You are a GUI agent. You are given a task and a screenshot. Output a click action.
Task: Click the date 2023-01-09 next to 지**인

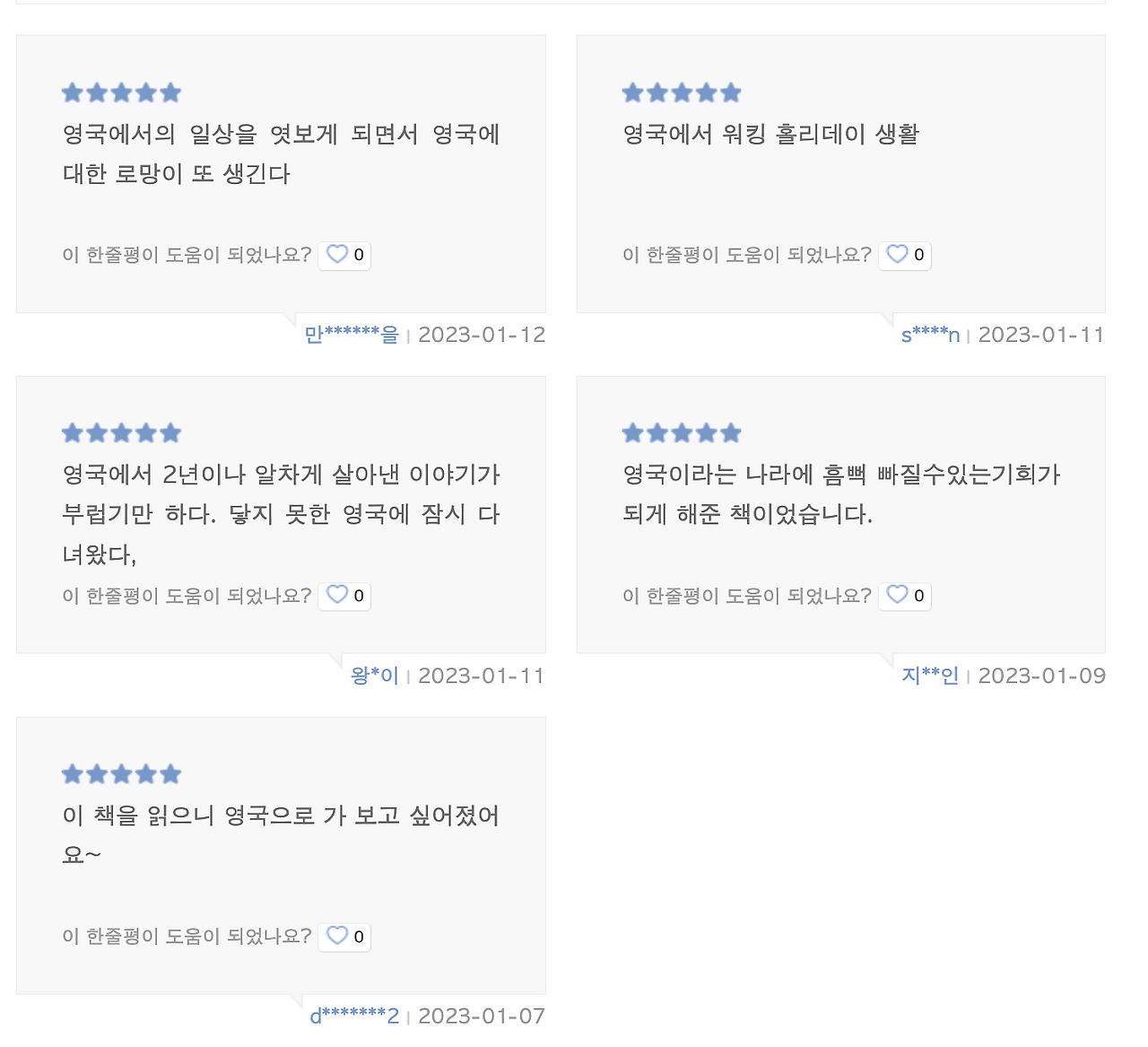point(1042,675)
